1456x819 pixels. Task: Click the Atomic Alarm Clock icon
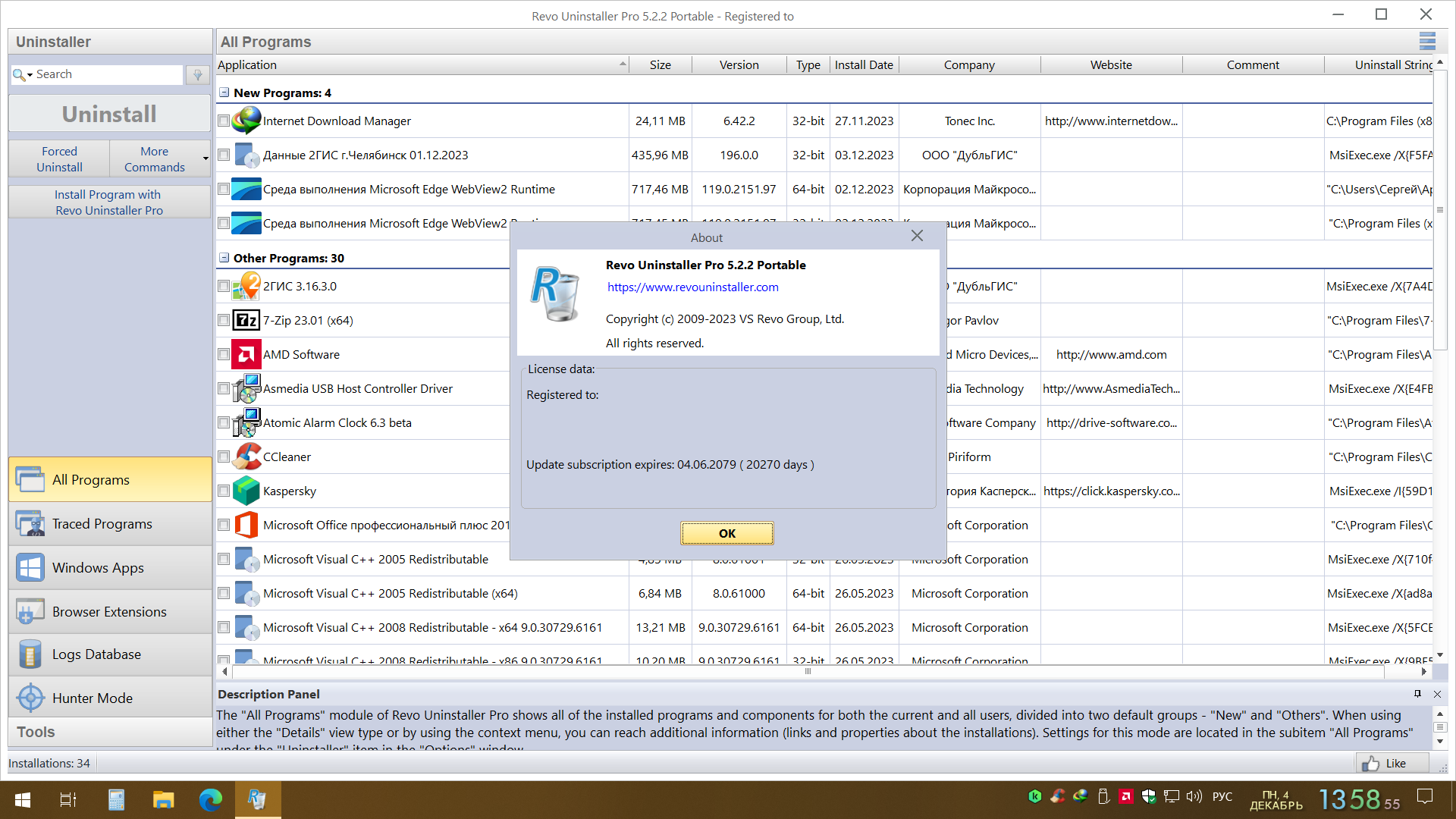tap(246, 422)
